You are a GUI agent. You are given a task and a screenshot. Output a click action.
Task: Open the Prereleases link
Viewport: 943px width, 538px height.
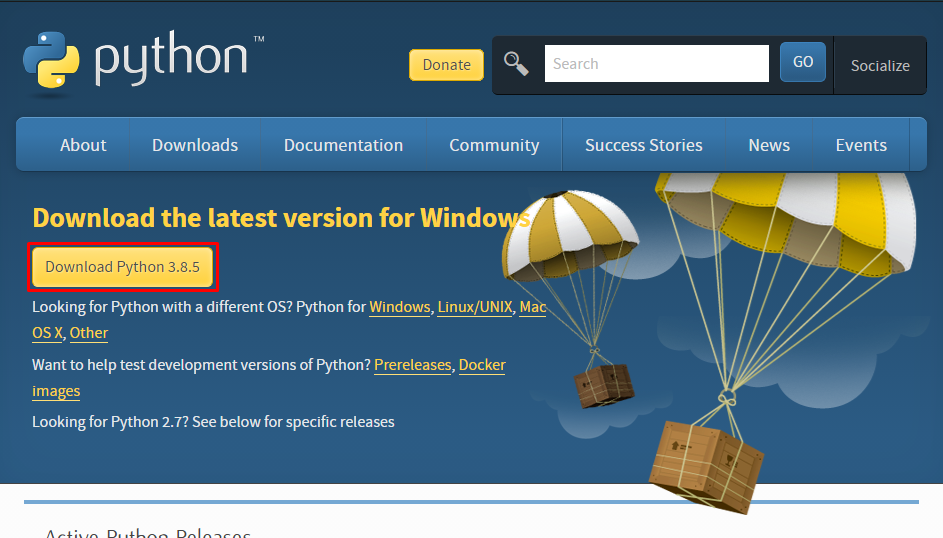tap(413, 365)
